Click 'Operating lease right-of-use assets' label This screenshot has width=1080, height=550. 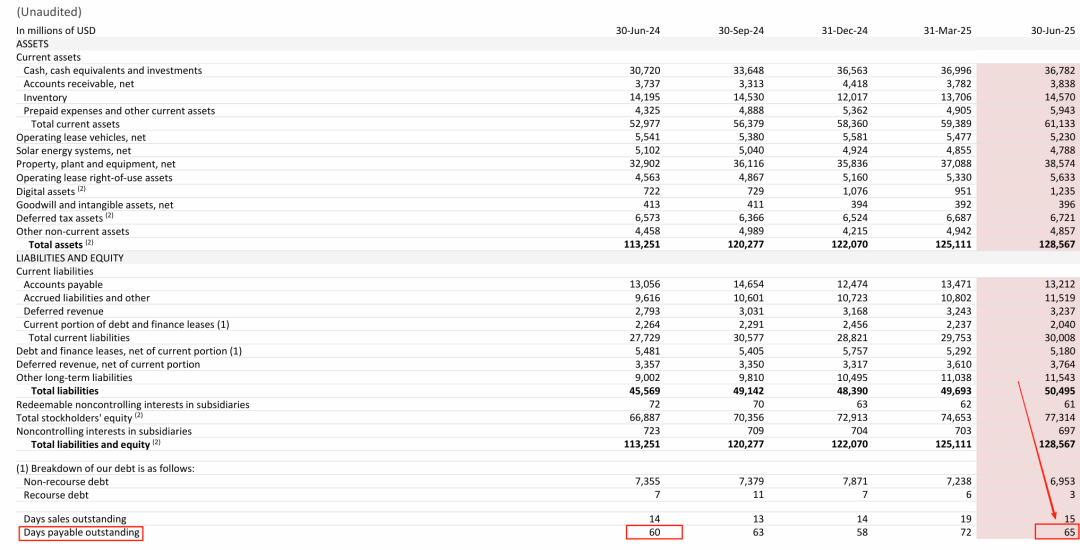(94, 177)
